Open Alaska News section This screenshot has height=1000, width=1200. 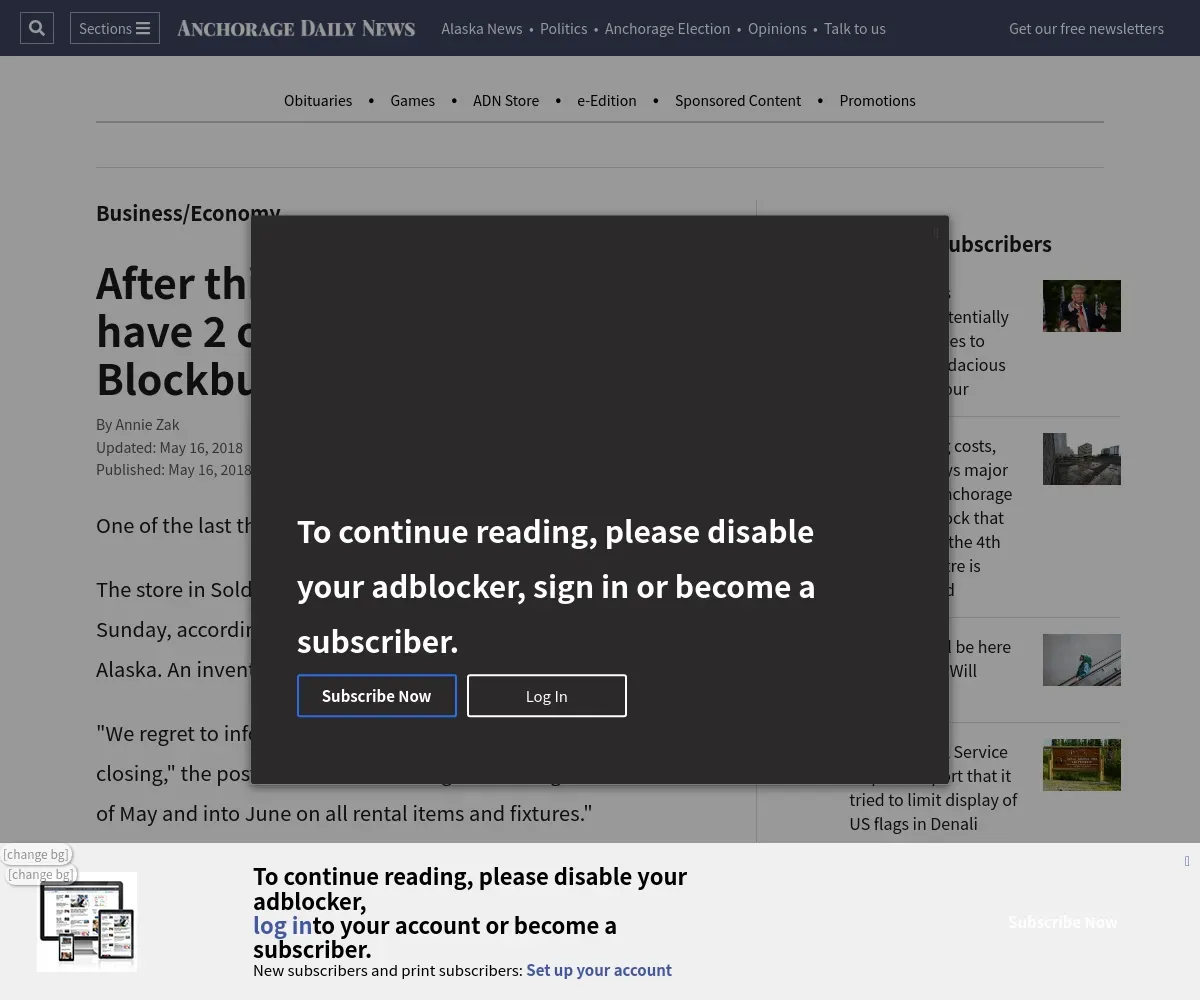coord(482,28)
